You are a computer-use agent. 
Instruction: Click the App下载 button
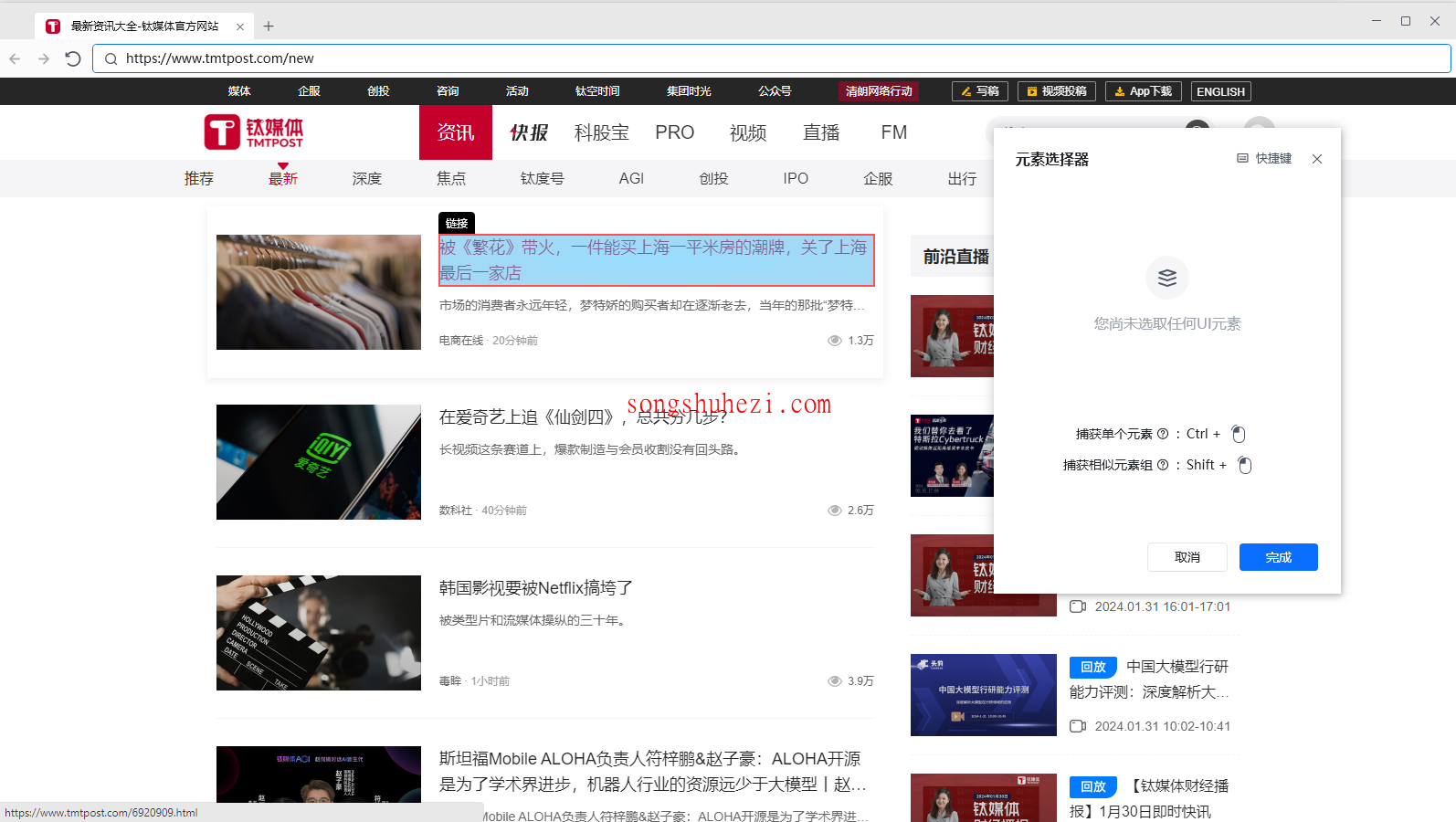point(1144,91)
